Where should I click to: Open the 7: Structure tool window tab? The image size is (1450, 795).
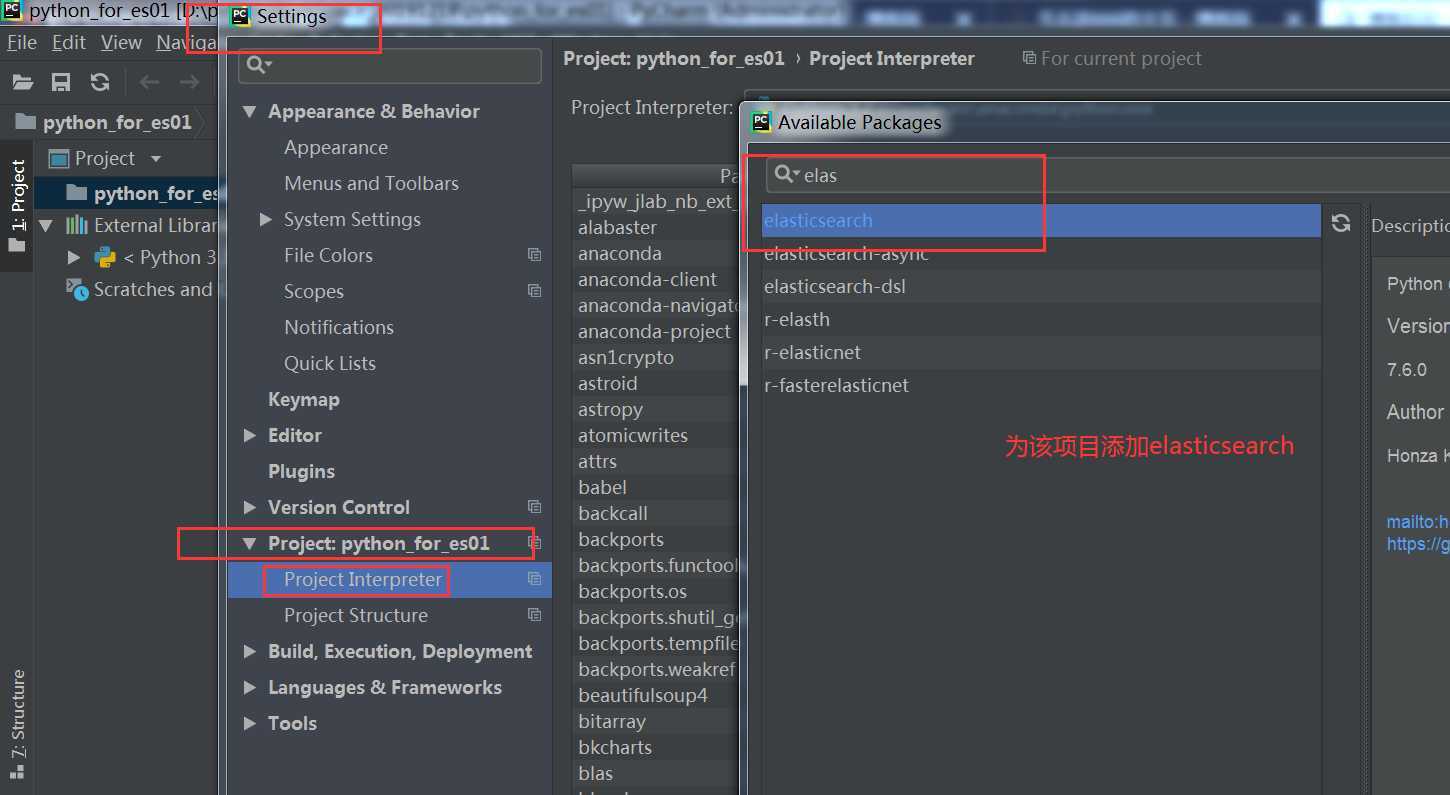[x=17, y=724]
